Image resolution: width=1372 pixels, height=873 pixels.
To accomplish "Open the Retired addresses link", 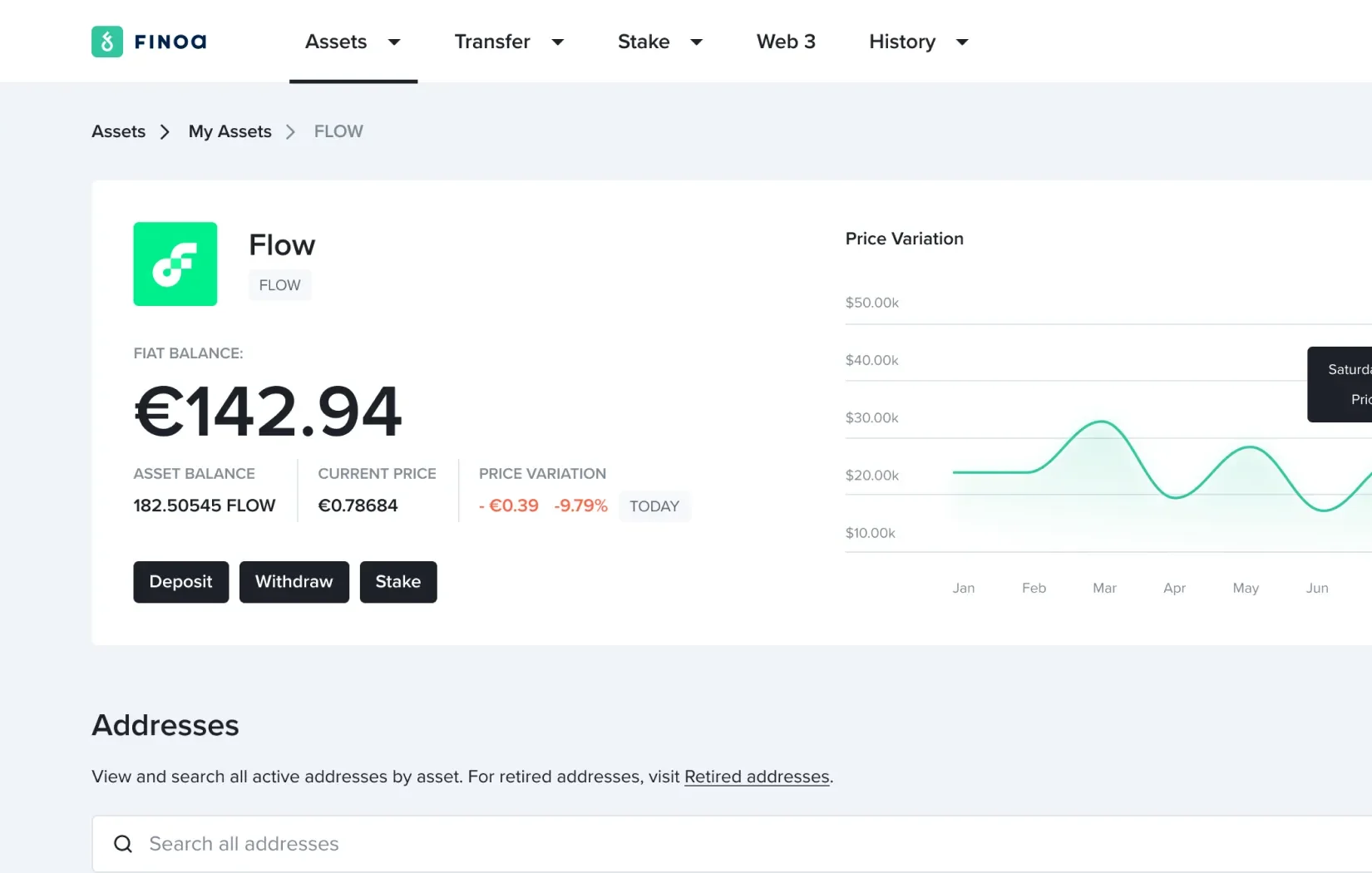I will pyautogui.click(x=757, y=777).
